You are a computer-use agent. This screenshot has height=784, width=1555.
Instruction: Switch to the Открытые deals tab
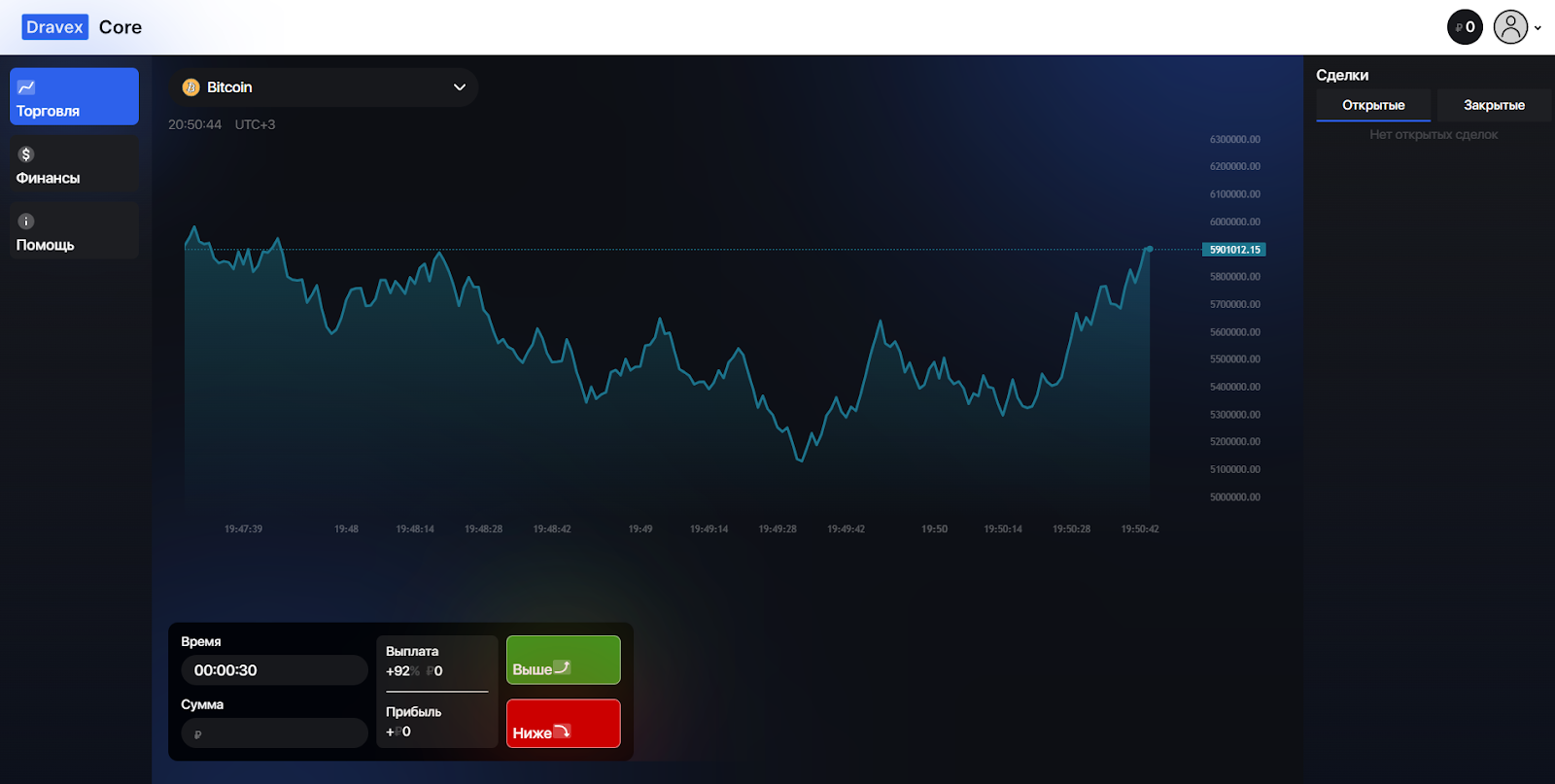tap(1373, 105)
